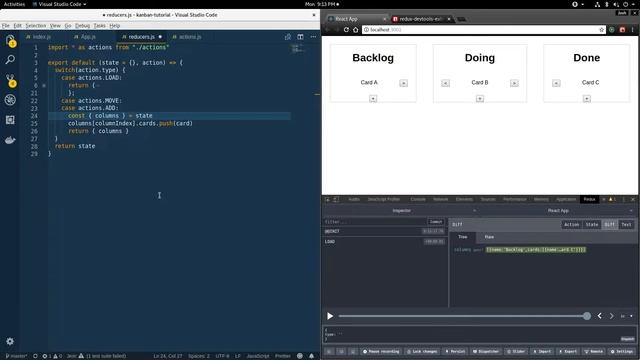
Task: Open the editor's more actions ellipsis
Action: point(313,37)
